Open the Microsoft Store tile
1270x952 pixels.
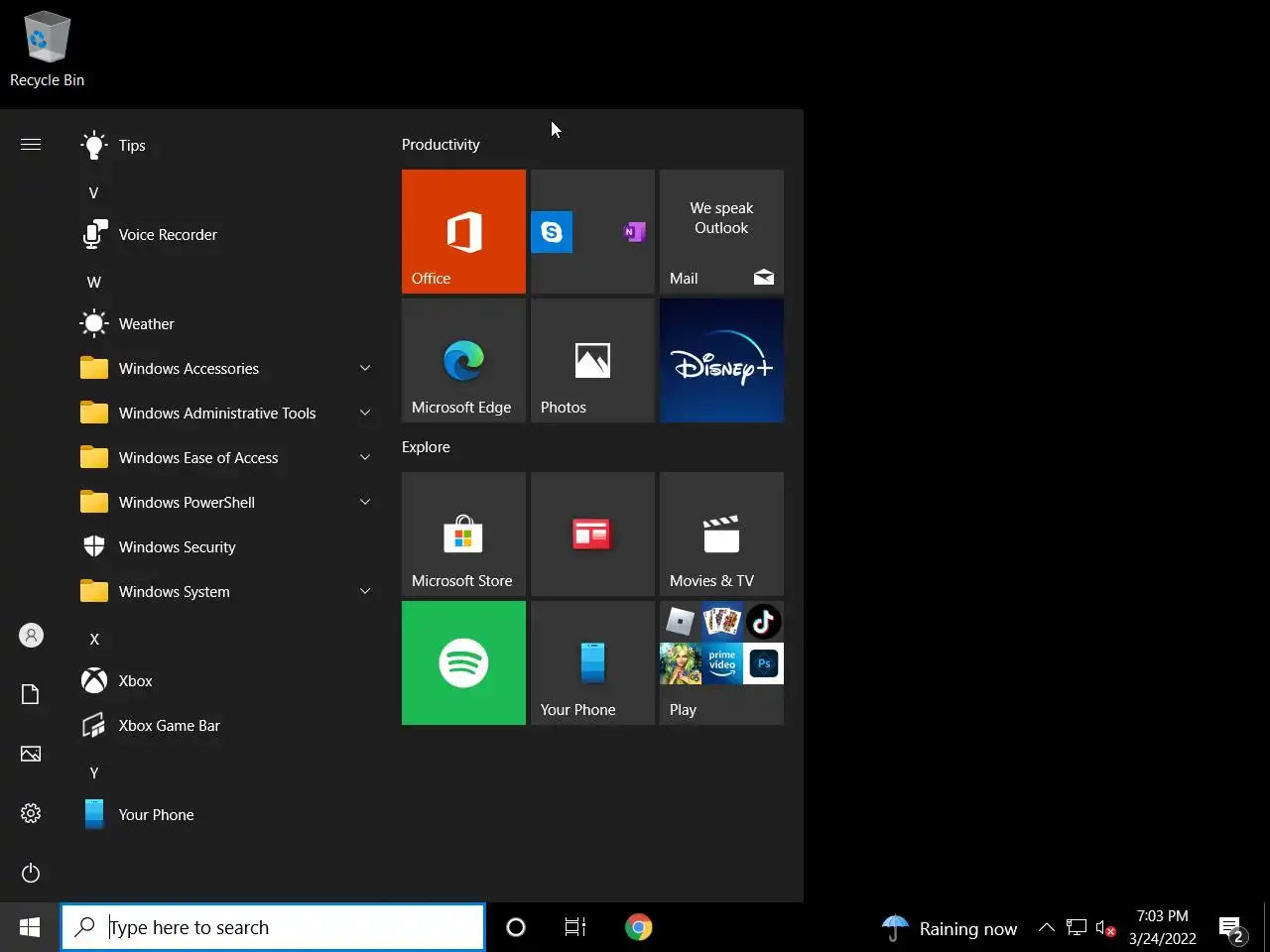click(463, 534)
